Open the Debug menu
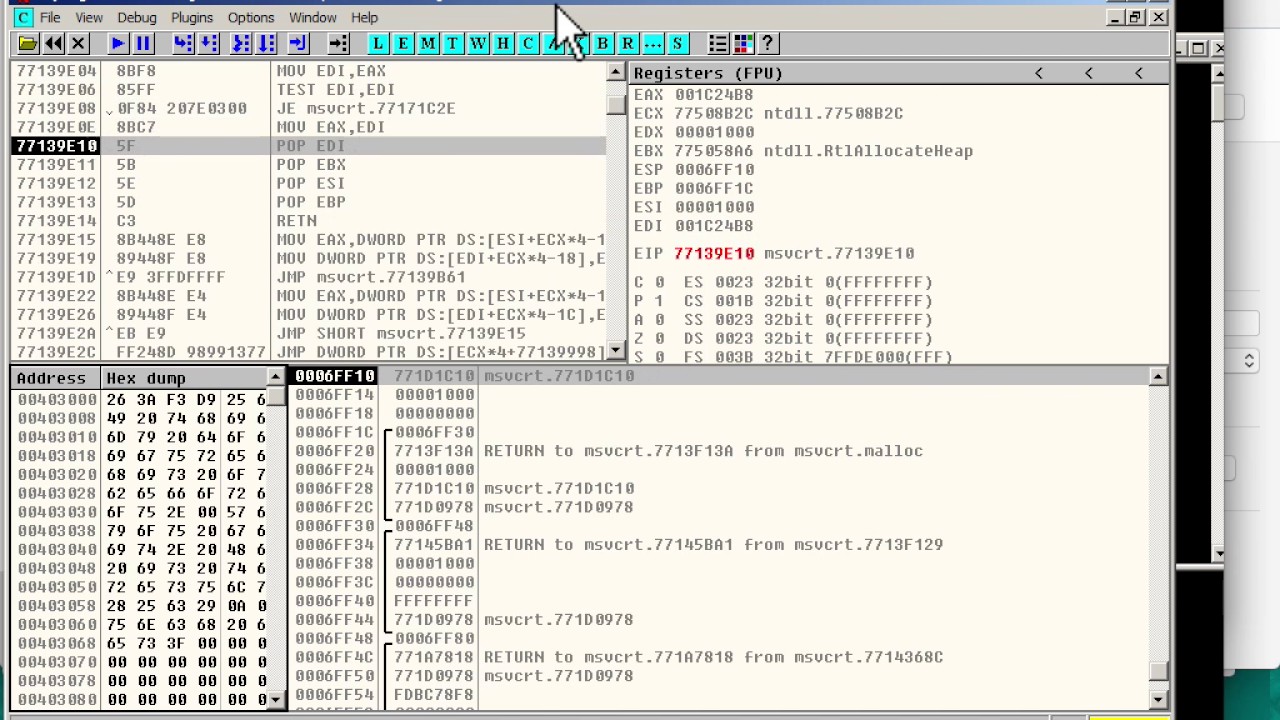The image size is (1280, 720). pyautogui.click(x=136, y=17)
